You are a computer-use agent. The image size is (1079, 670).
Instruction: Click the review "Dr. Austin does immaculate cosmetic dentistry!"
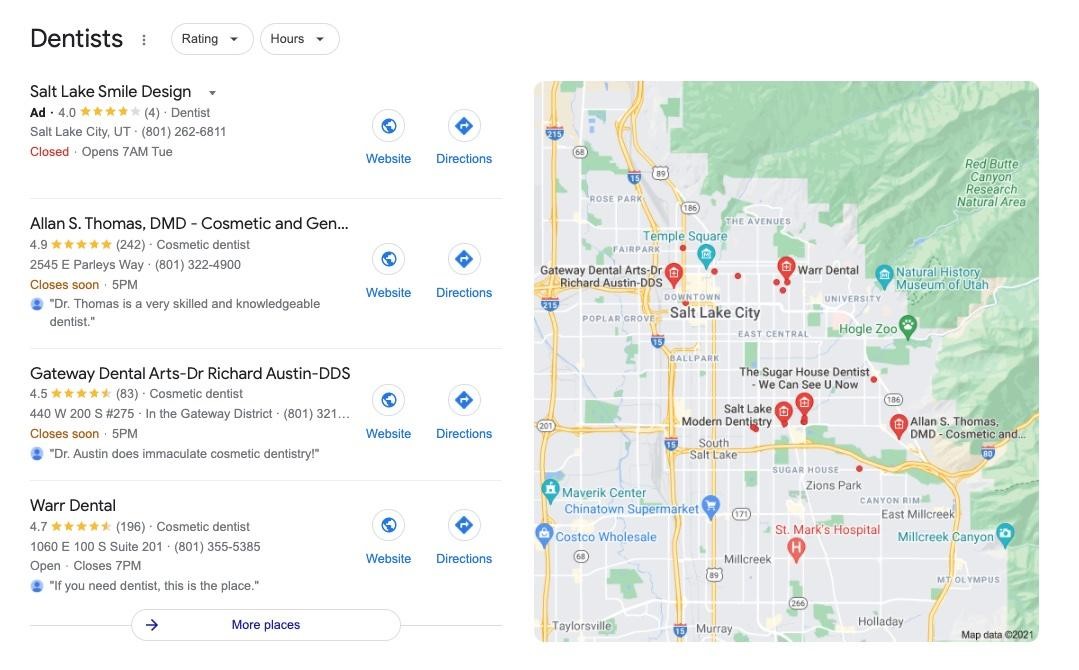point(184,454)
